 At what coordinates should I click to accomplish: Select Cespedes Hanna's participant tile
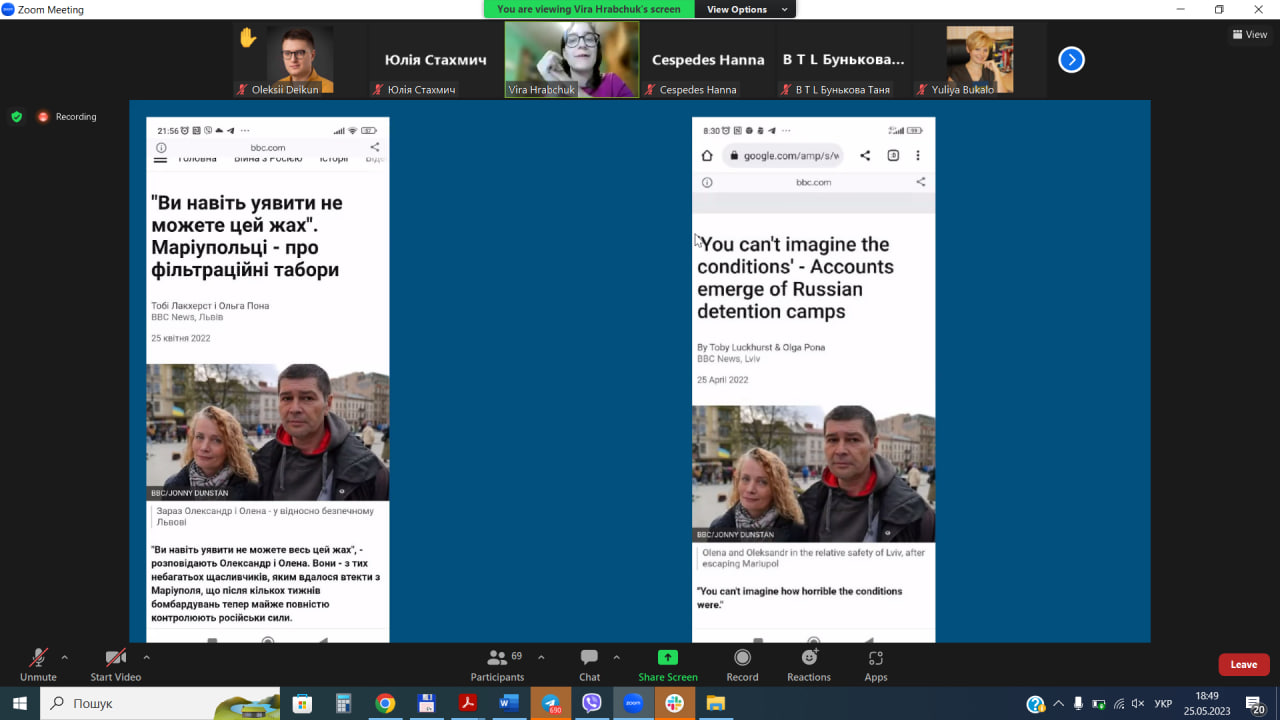point(708,60)
